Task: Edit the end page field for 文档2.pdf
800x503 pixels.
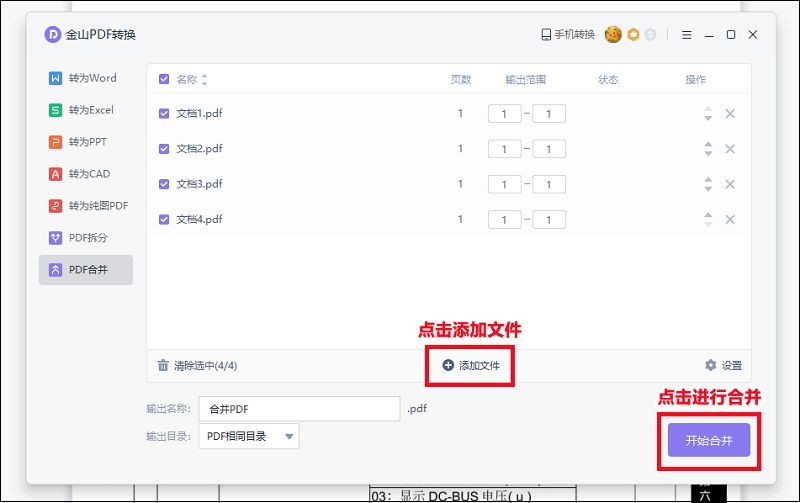Action: [549, 149]
